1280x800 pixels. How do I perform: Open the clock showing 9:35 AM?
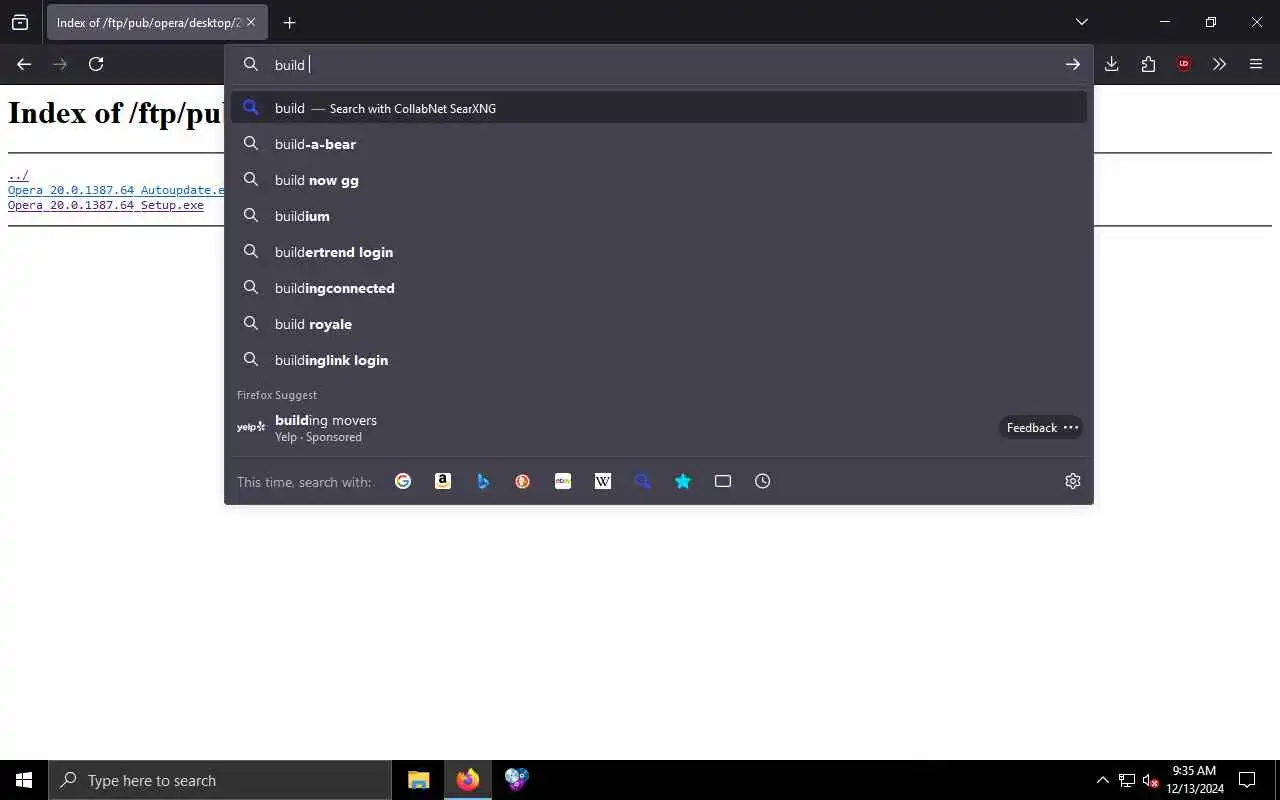[x=1194, y=780]
